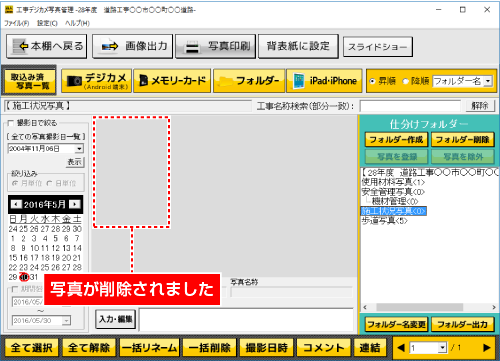The height and width of the screenshot is (361, 500).
Task: Go to previous month in calendar
Action: [16, 204]
